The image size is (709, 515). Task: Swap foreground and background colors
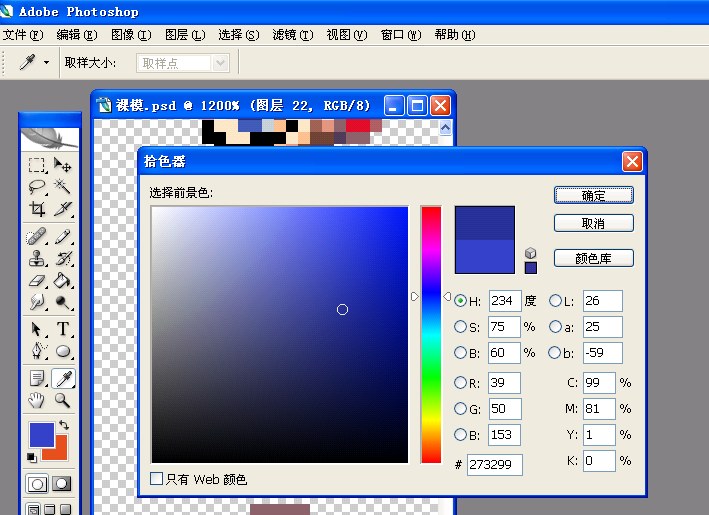(64, 425)
